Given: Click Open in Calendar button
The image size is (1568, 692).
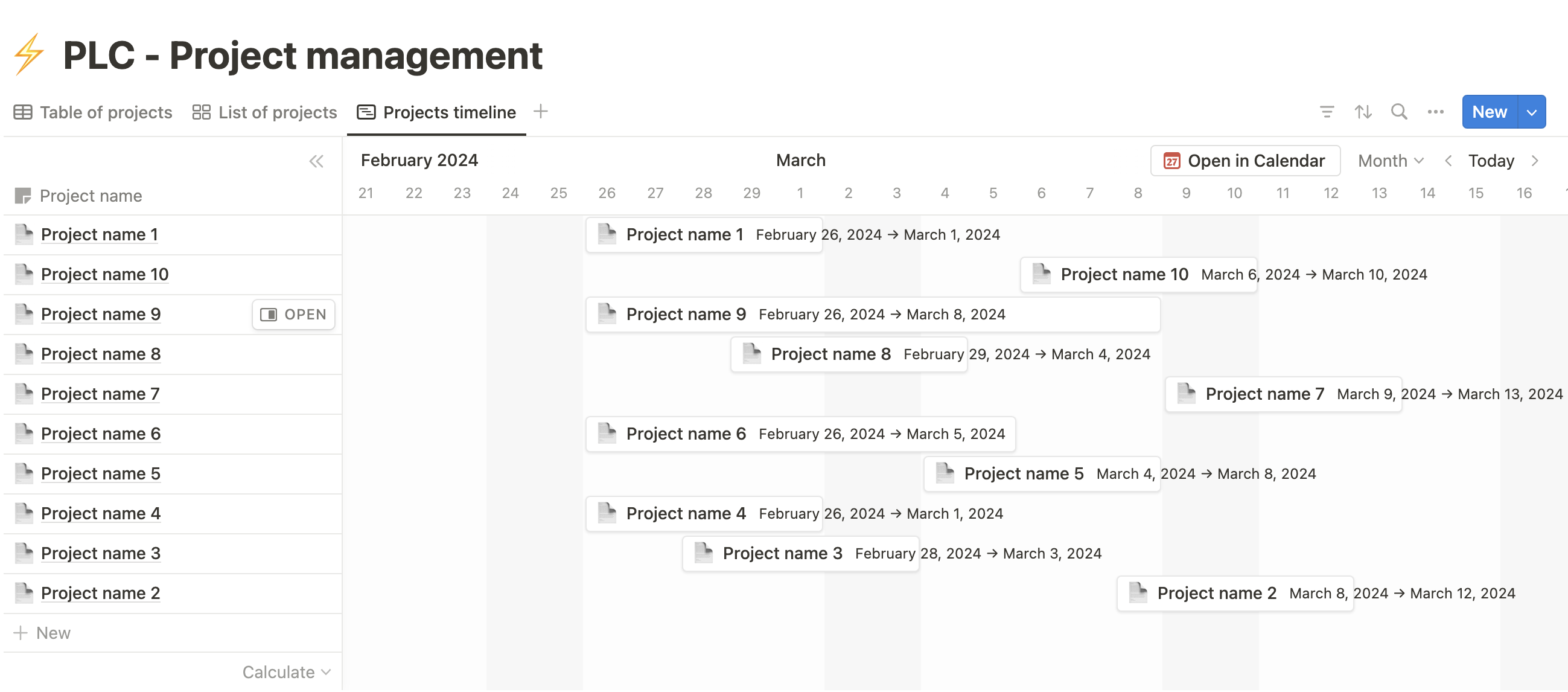Looking at the screenshot, I should pyautogui.click(x=1245, y=161).
